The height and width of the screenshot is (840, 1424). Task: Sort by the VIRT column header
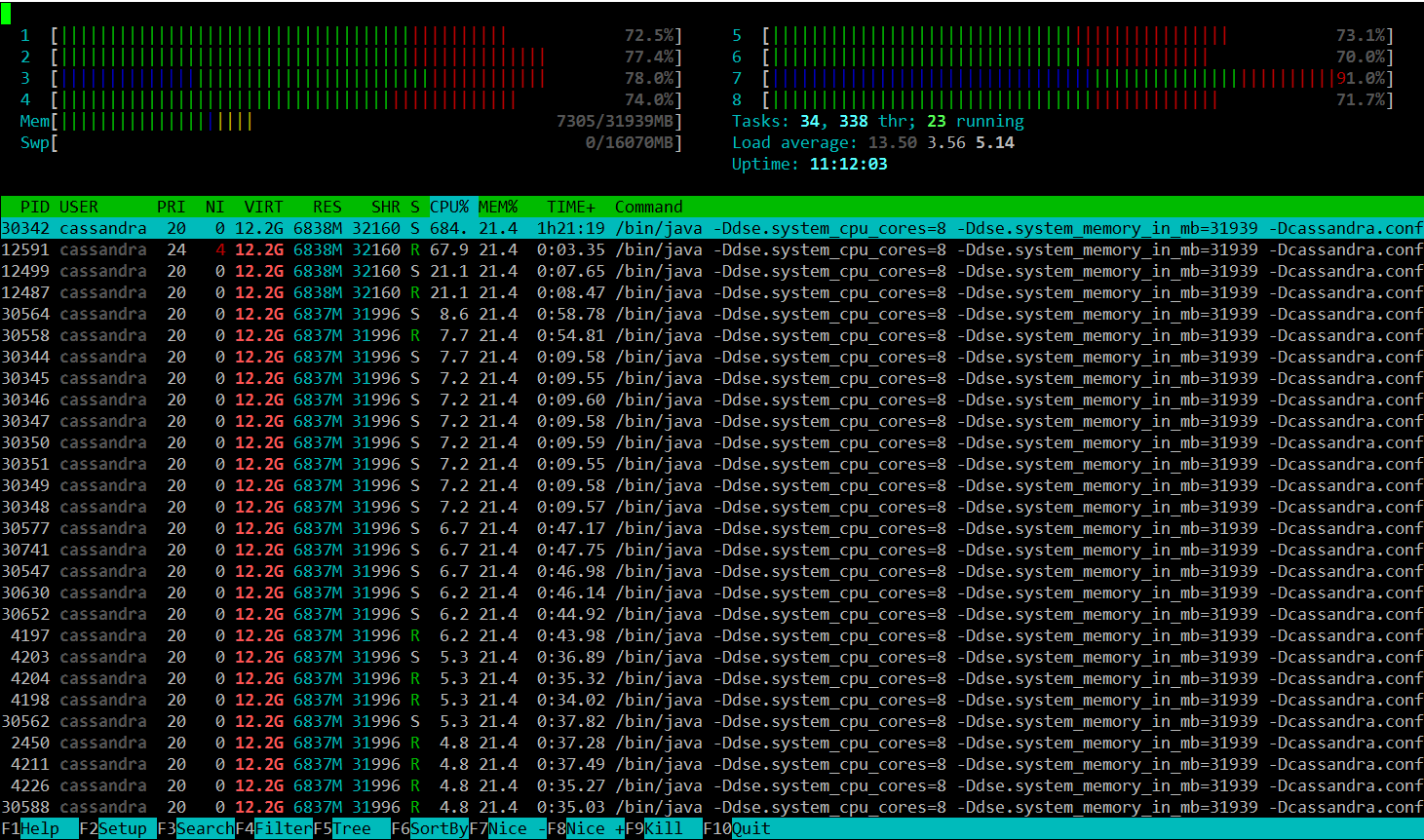click(x=264, y=207)
